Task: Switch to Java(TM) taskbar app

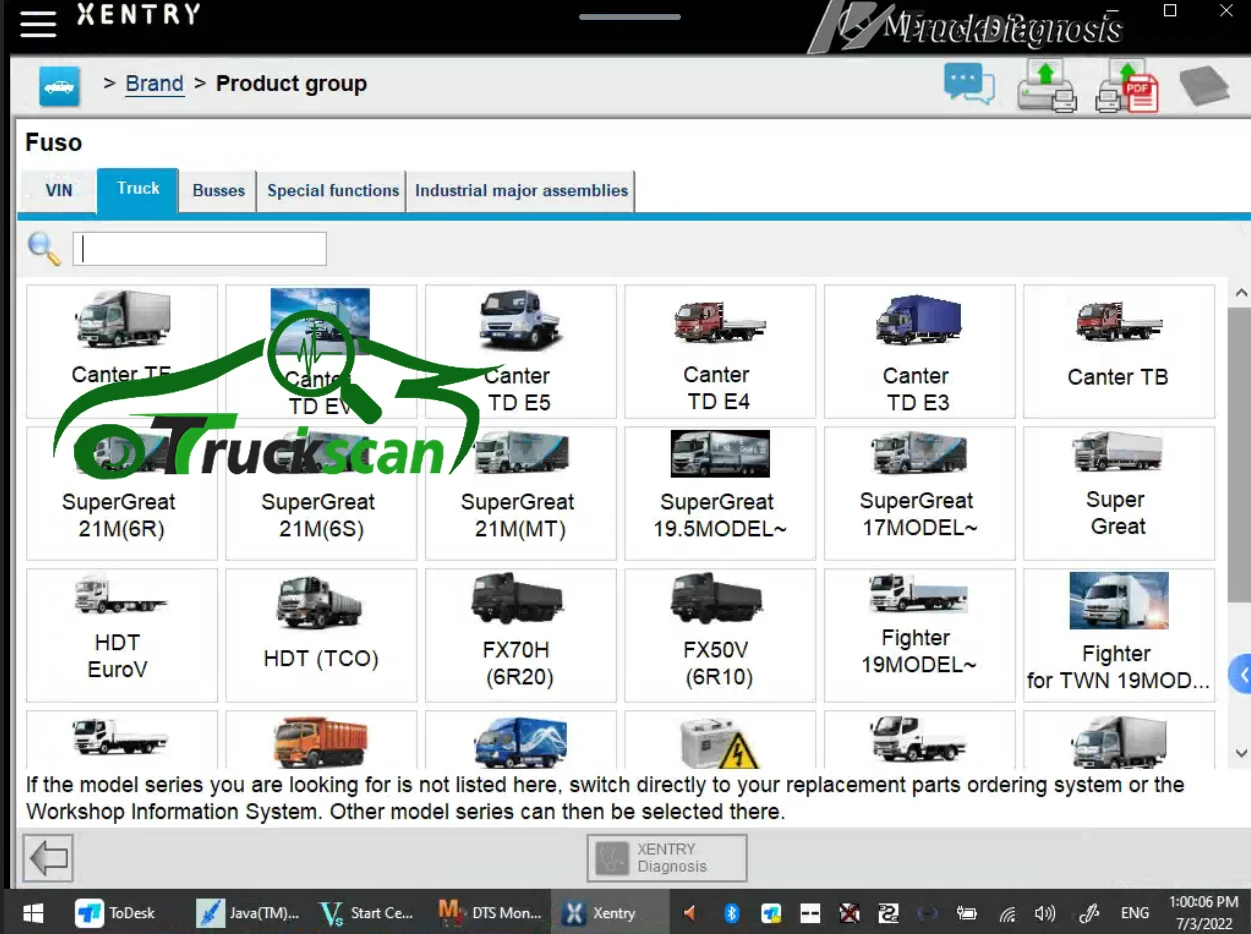Action: 249,913
